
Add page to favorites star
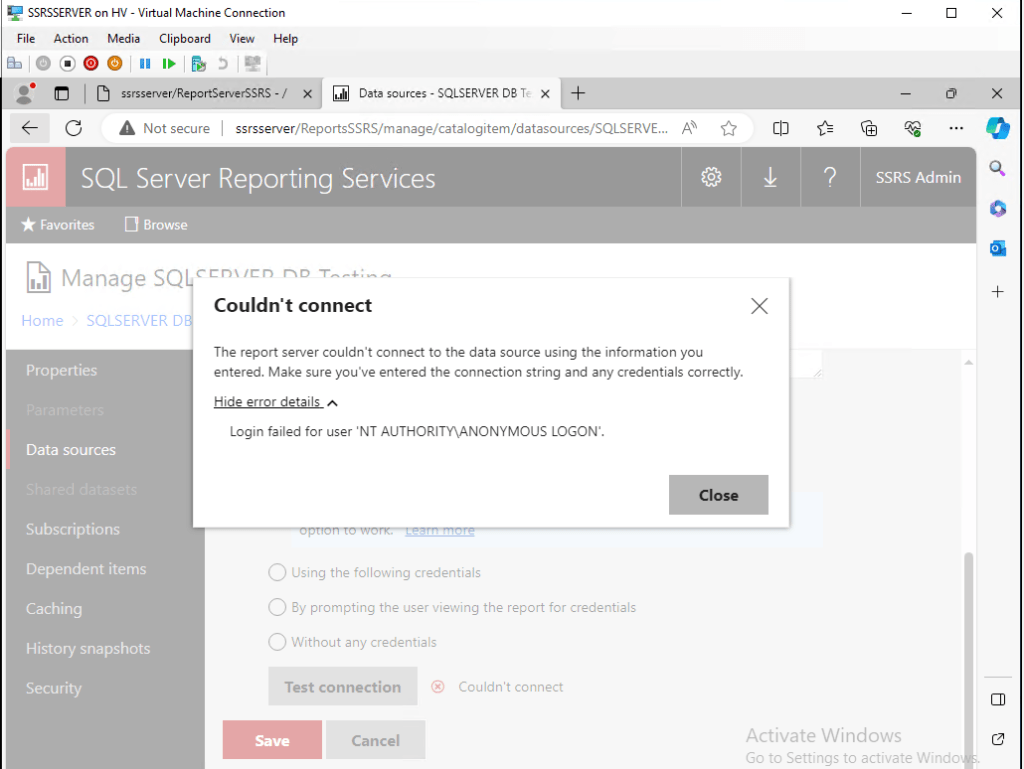pyautogui.click(x=729, y=128)
